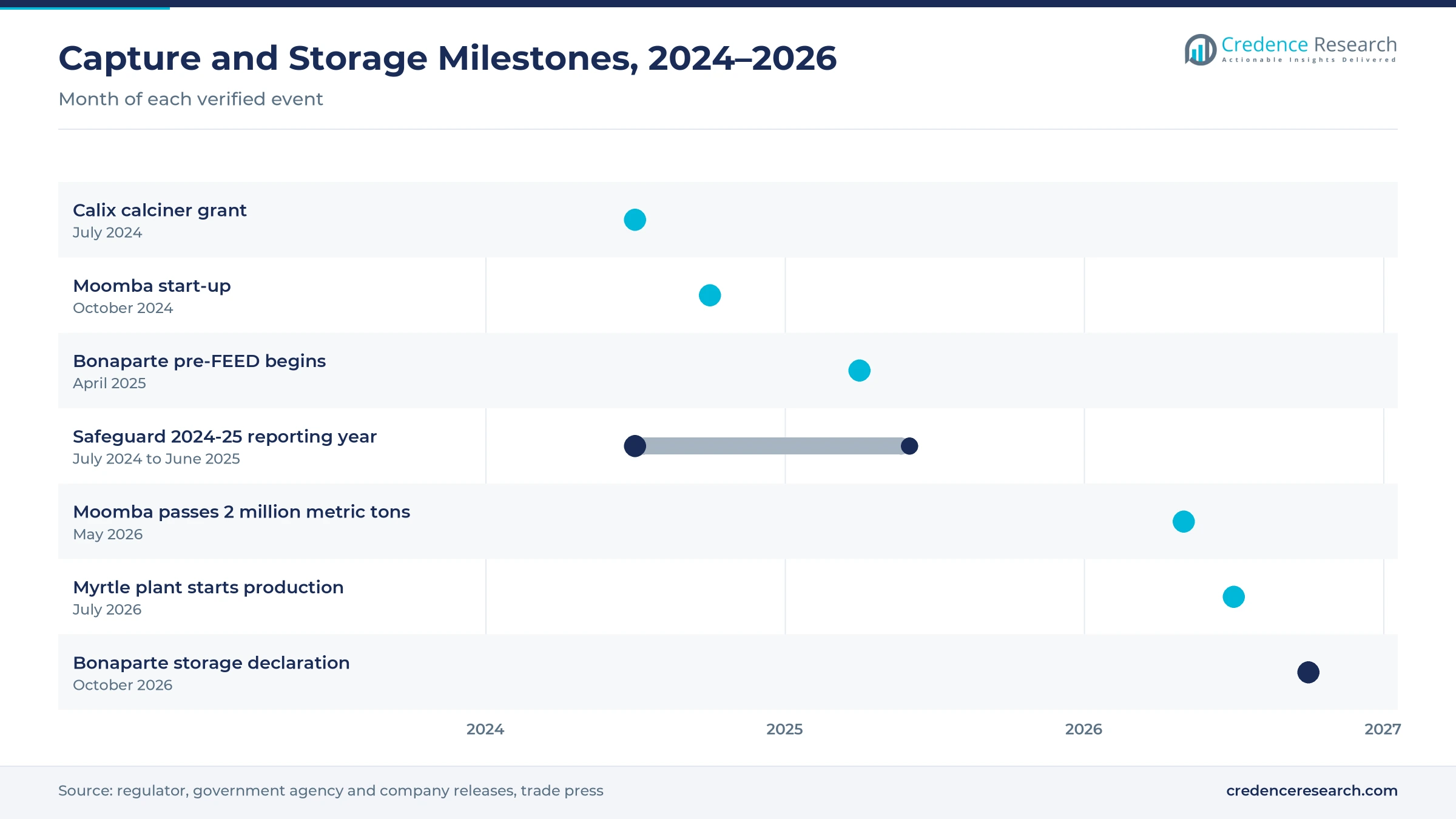Click the 2024 axis label
The image size is (1456, 819).
click(485, 729)
